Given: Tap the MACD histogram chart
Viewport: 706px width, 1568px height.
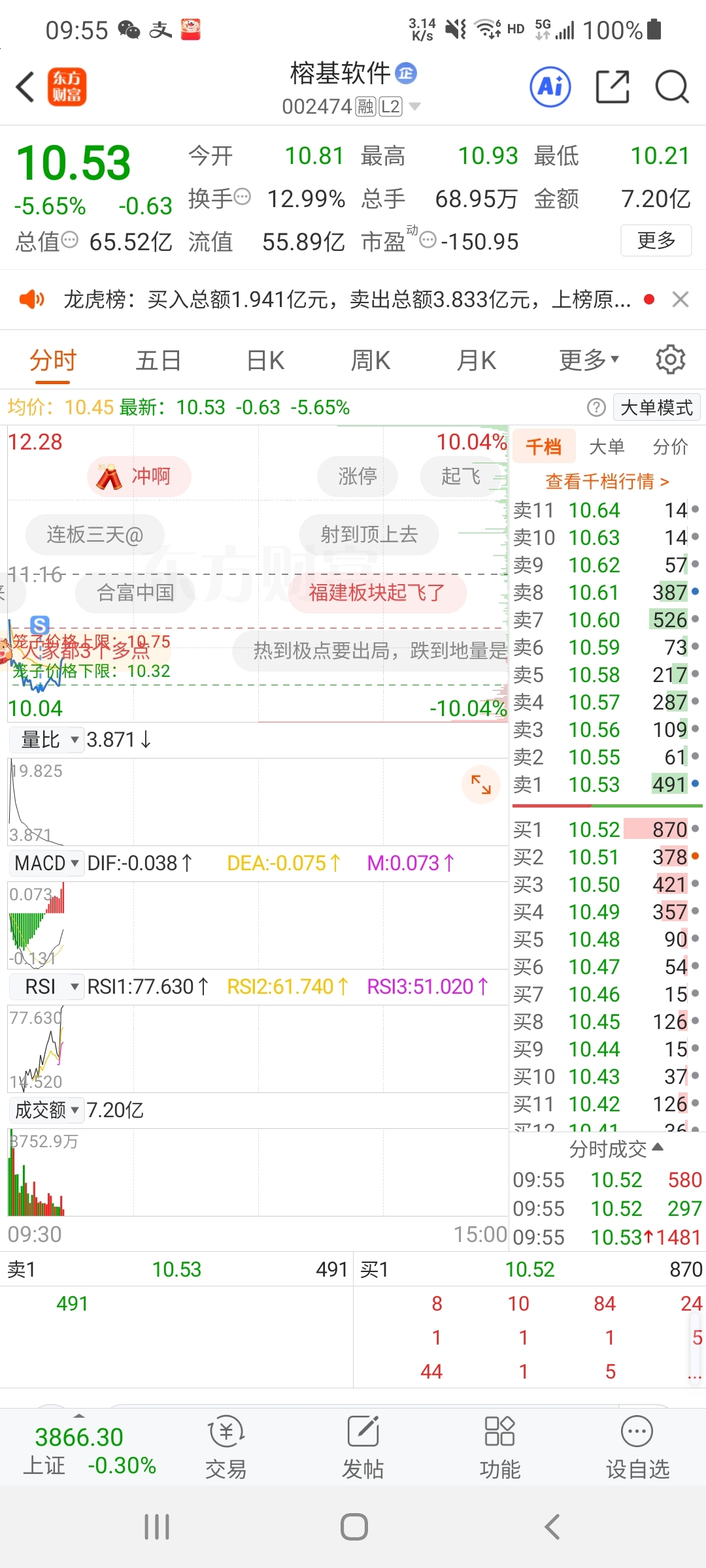Looking at the screenshot, I should pyautogui.click(x=258, y=925).
